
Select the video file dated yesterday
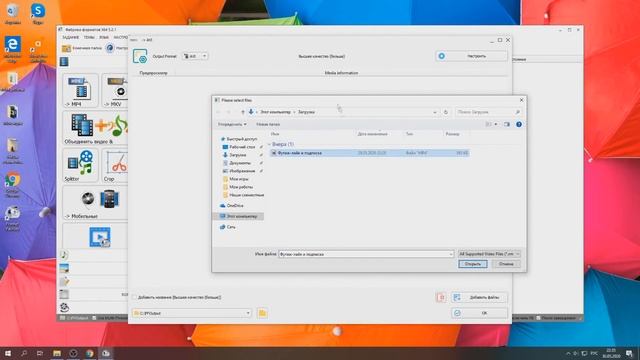pos(369,153)
